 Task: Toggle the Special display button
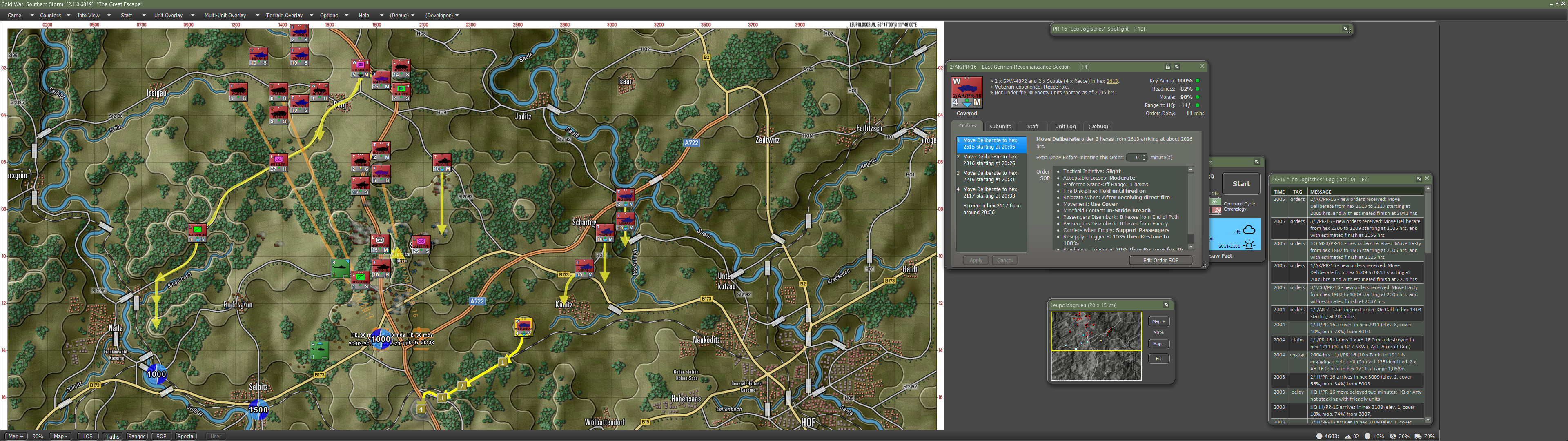[x=186, y=436]
